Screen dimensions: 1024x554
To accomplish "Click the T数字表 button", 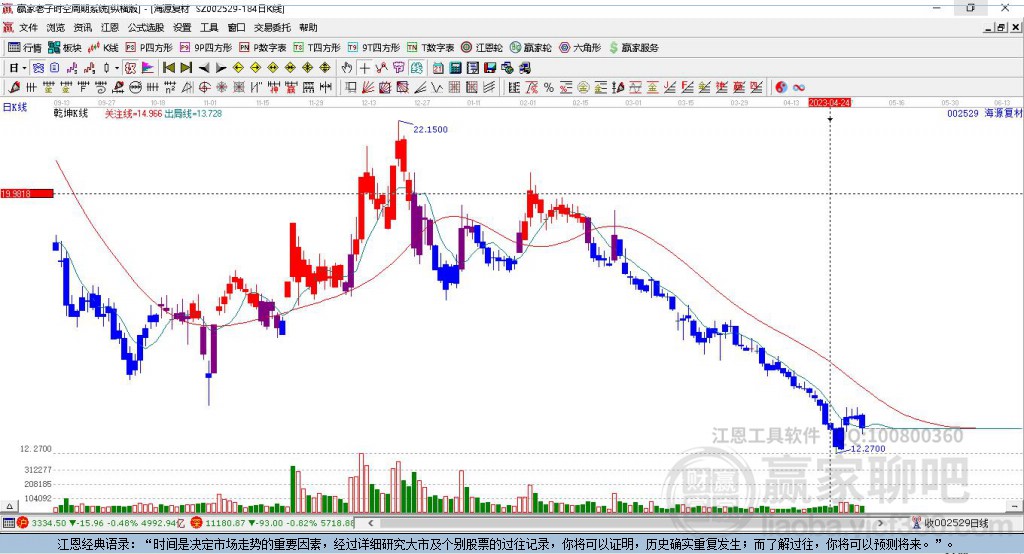I will point(430,48).
